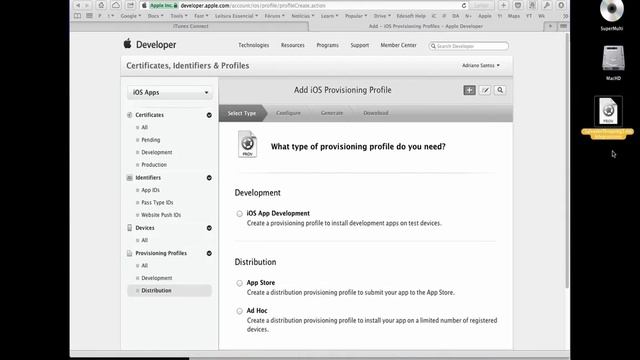Open the Tools bookmarks folder
Screen dimensions: 640x360
tap(179, 16)
